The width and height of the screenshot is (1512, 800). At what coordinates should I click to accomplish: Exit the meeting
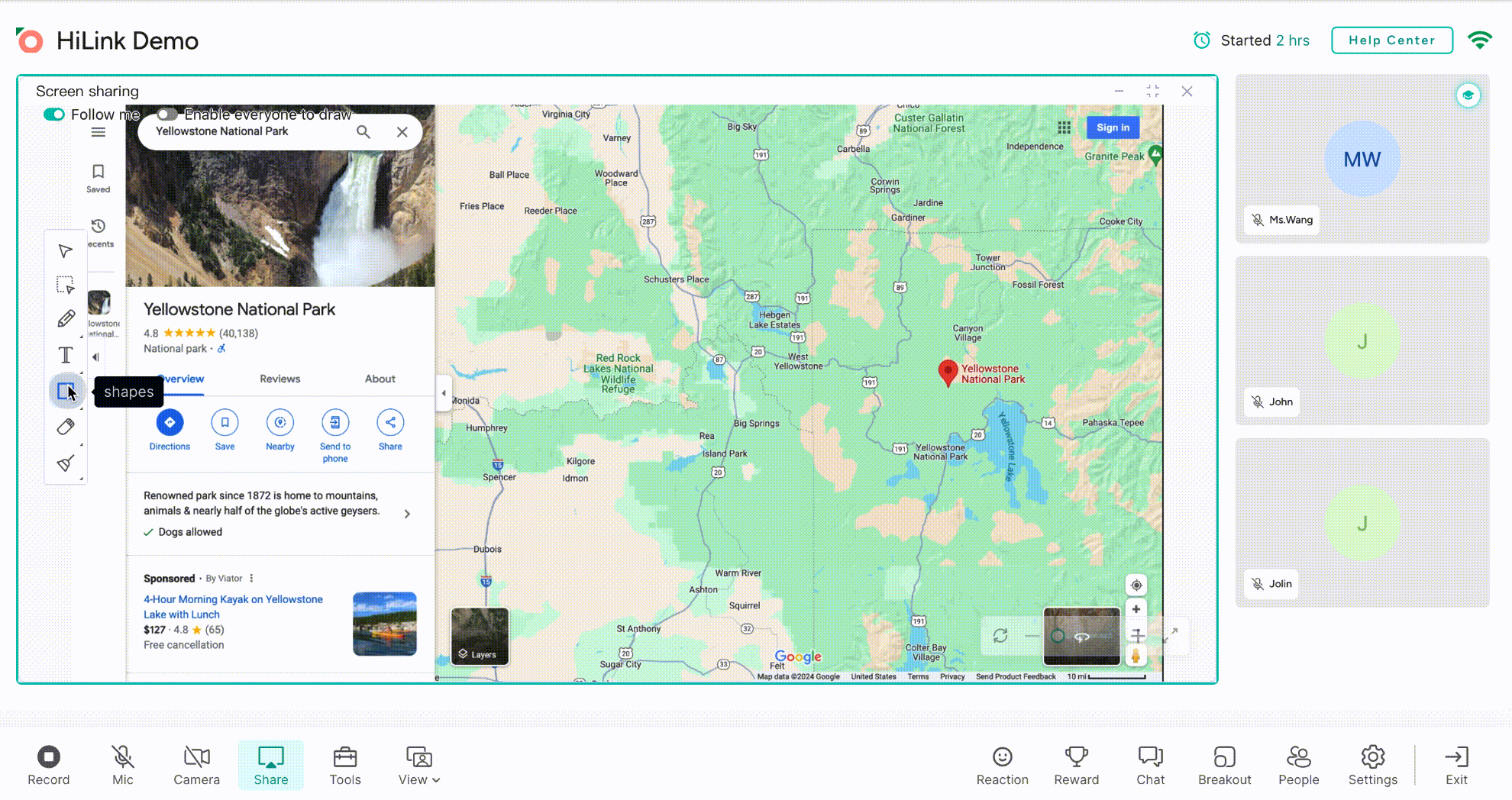click(1456, 766)
